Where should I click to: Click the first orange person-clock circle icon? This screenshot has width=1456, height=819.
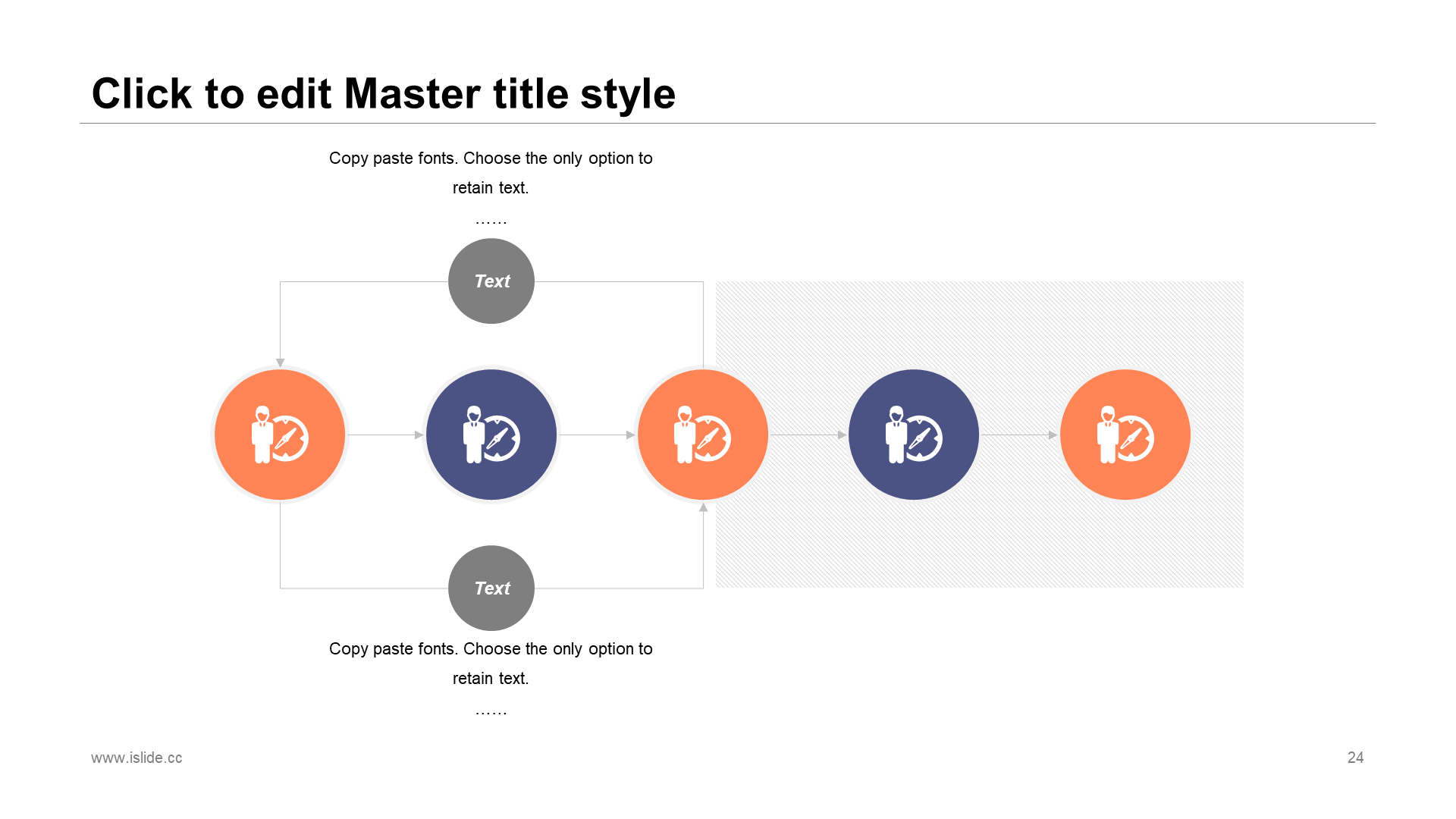click(280, 435)
